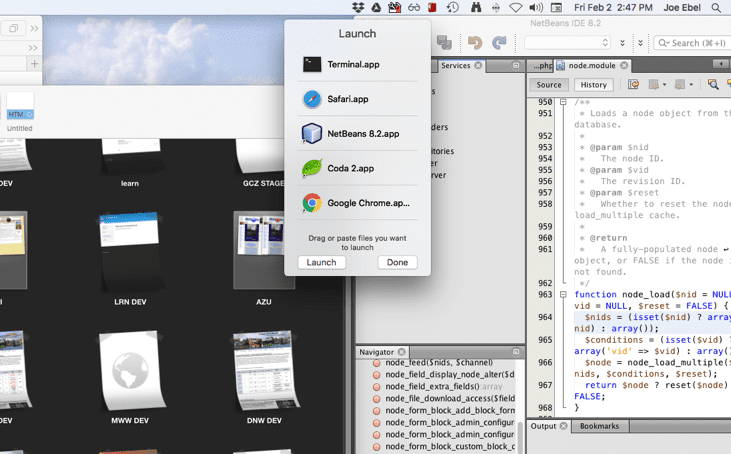The width and height of the screenshot is (731, 454).
Task: Click the clapperboard menu bar icon
Action: (394, 7)
